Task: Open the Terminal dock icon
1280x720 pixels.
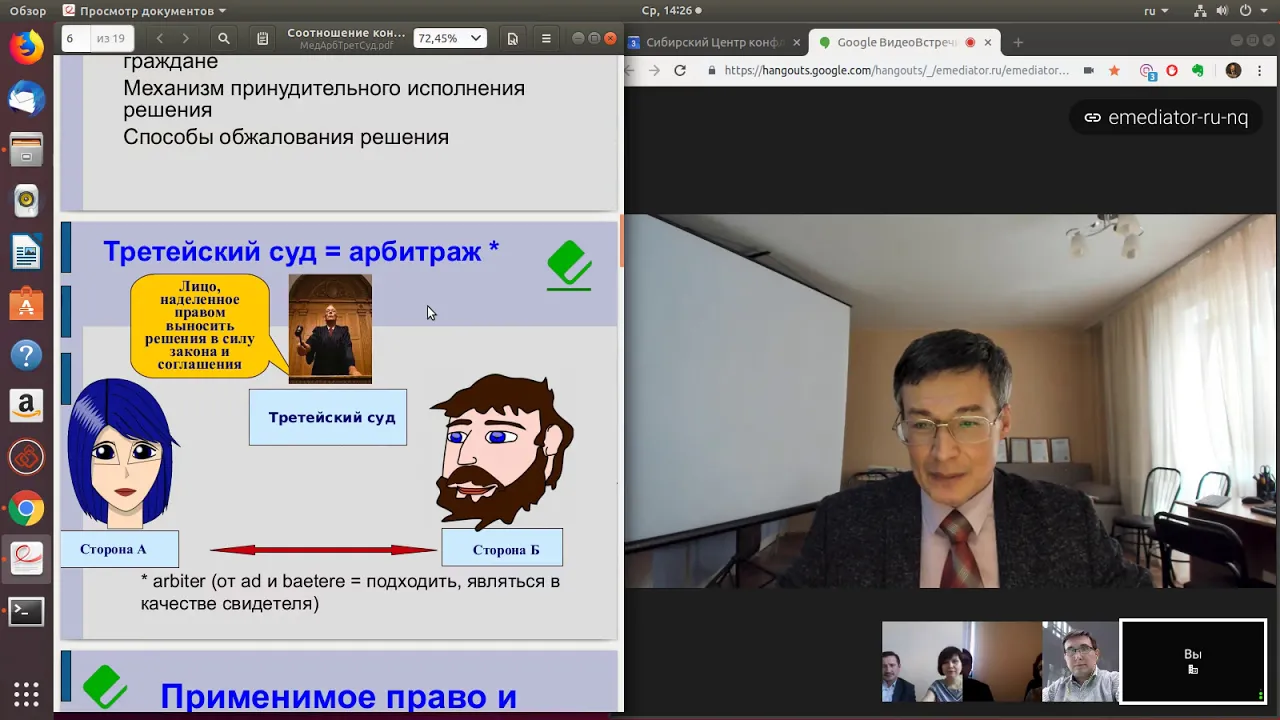Action: pyautogui.click(x=26, y=611)
